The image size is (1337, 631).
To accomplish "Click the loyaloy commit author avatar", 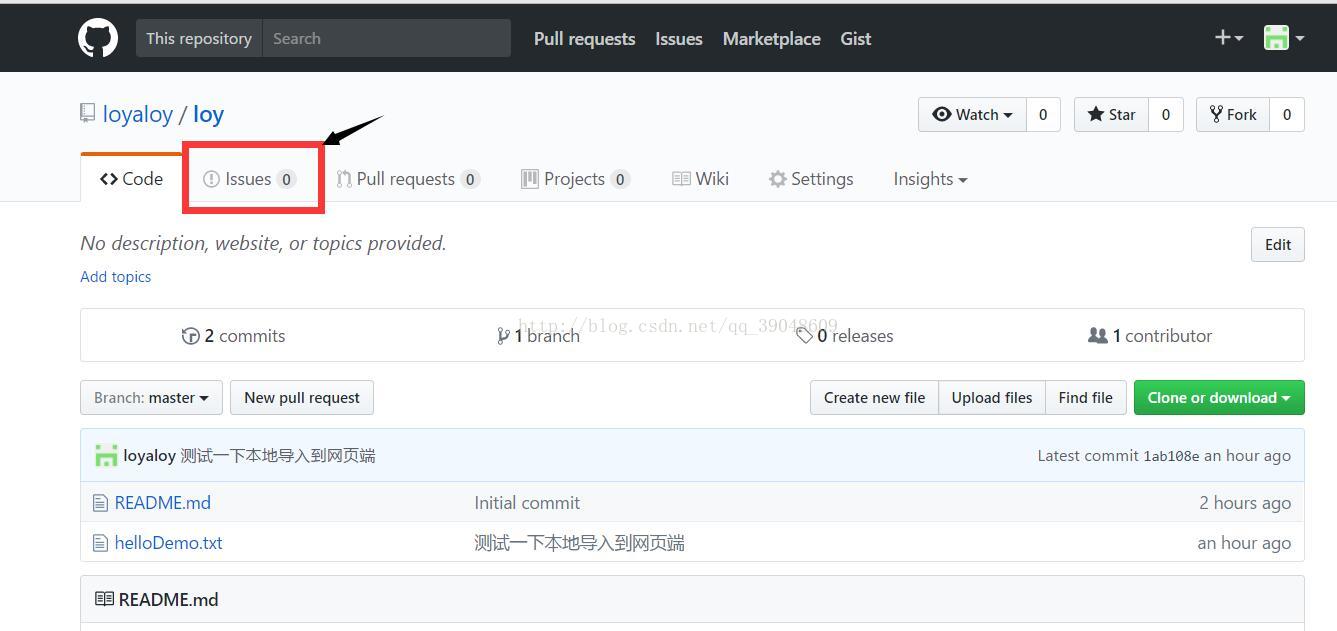I will (x=106, y=456).
